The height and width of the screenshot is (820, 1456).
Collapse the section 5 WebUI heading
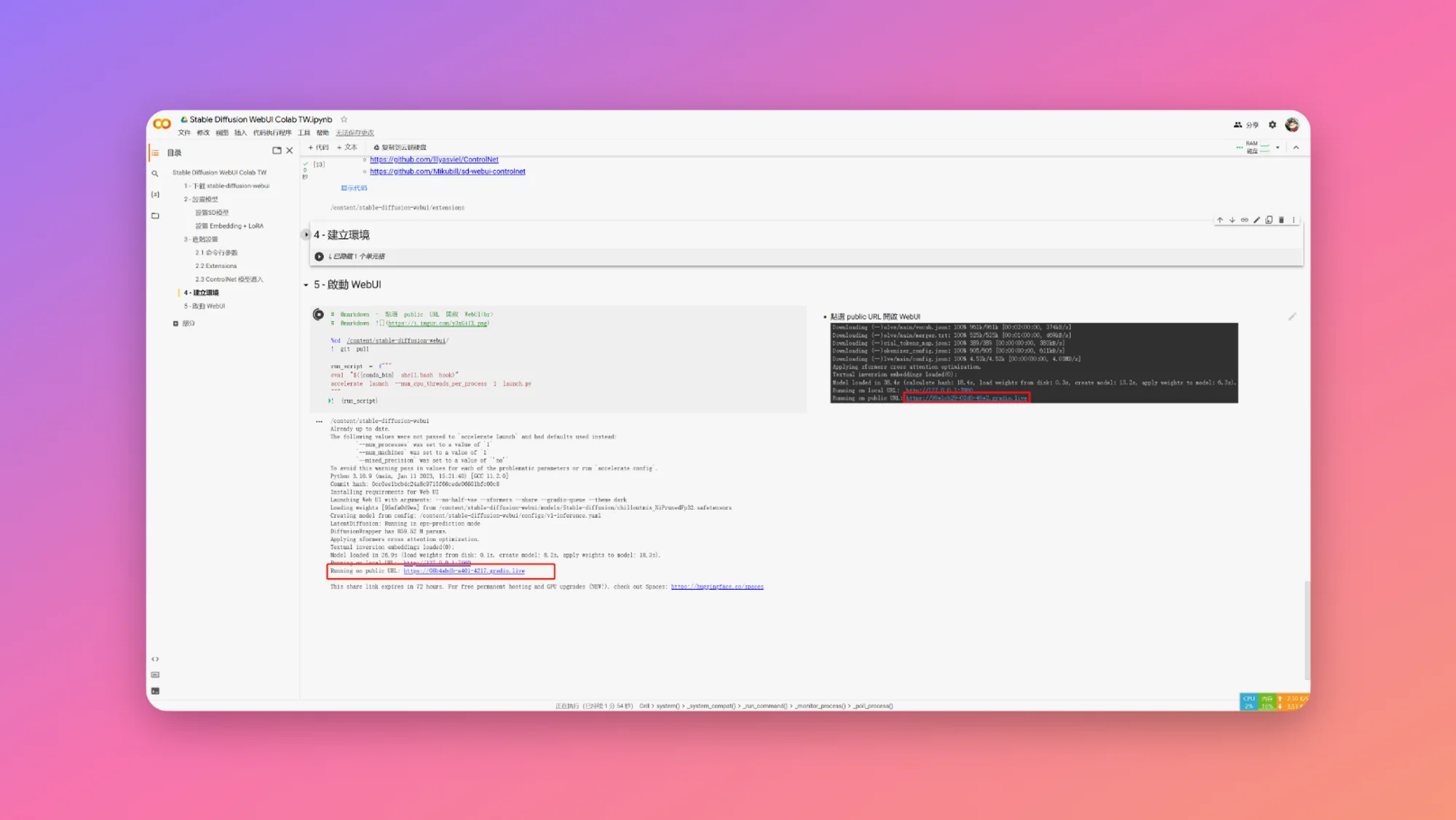click(x=306, y=285)
